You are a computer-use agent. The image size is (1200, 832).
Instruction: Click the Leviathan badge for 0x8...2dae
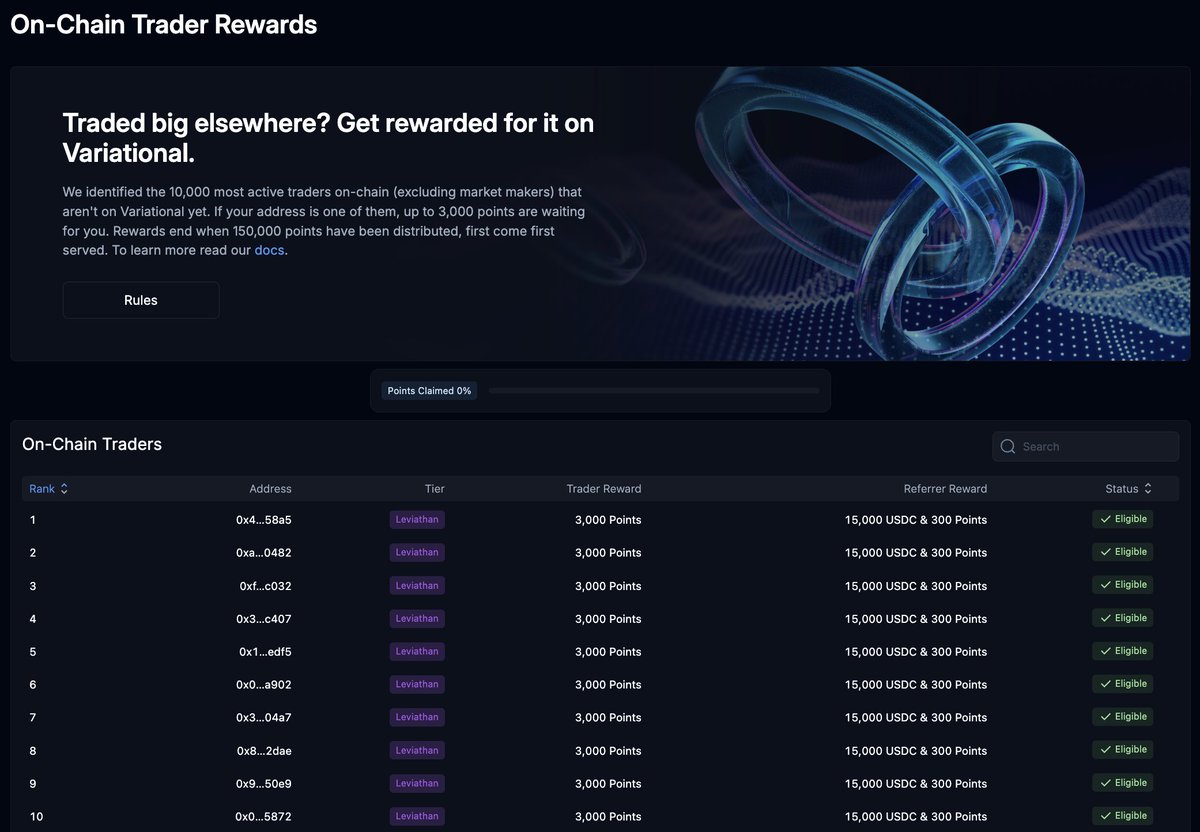point(417,750)
